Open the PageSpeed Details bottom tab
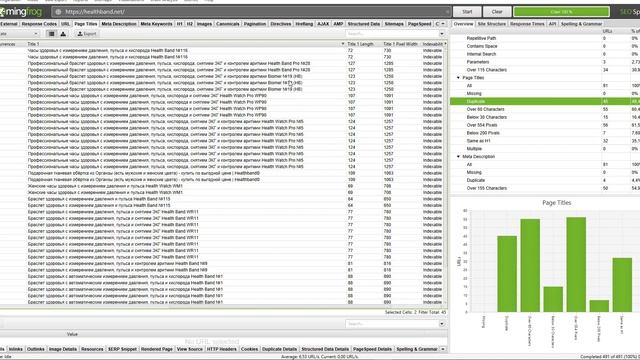Viewport: 640px width, 360px height. (372, 349)
